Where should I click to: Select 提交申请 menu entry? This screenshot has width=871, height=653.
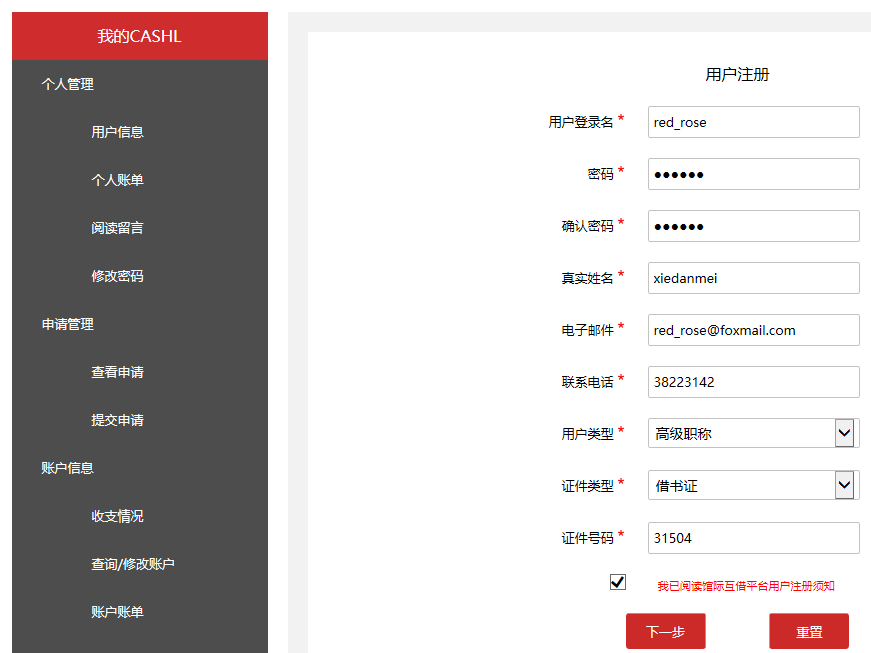tap(117, 420)
